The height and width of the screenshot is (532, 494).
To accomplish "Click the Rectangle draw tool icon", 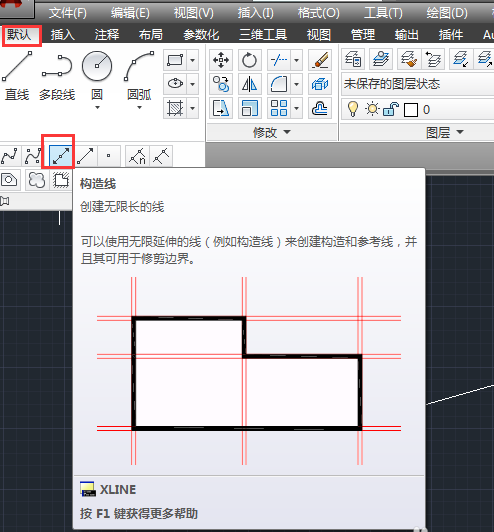I will tap(175, 60).
